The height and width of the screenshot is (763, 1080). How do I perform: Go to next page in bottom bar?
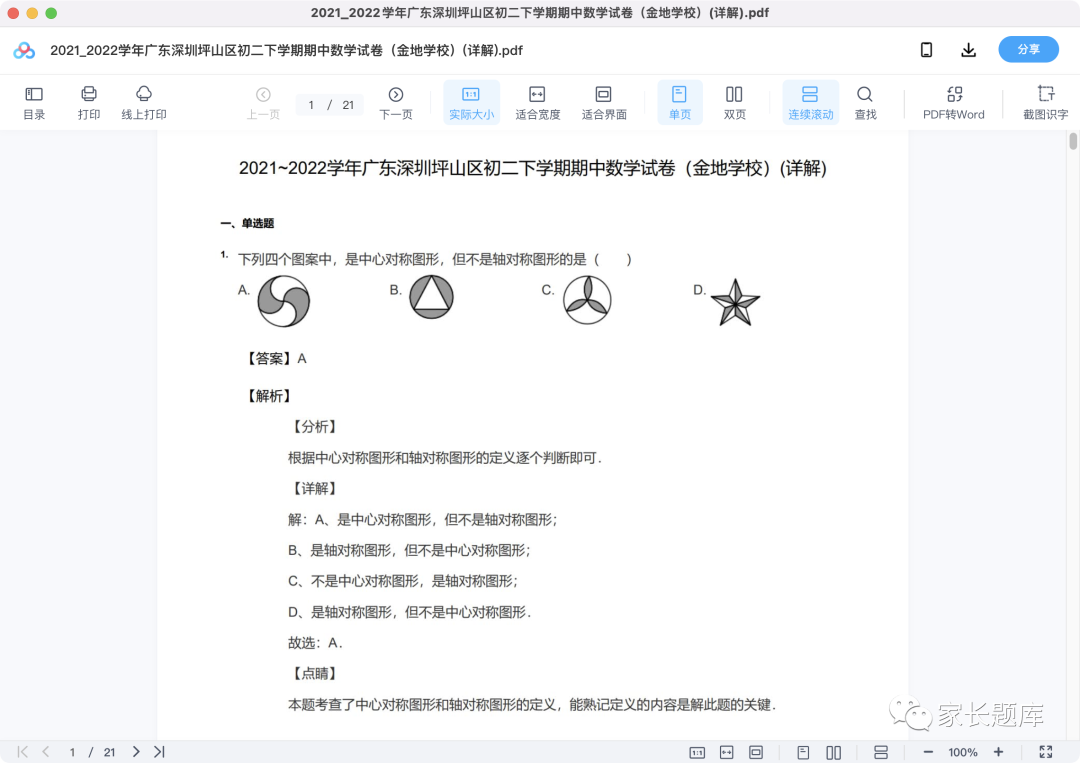tap(136, 752)
